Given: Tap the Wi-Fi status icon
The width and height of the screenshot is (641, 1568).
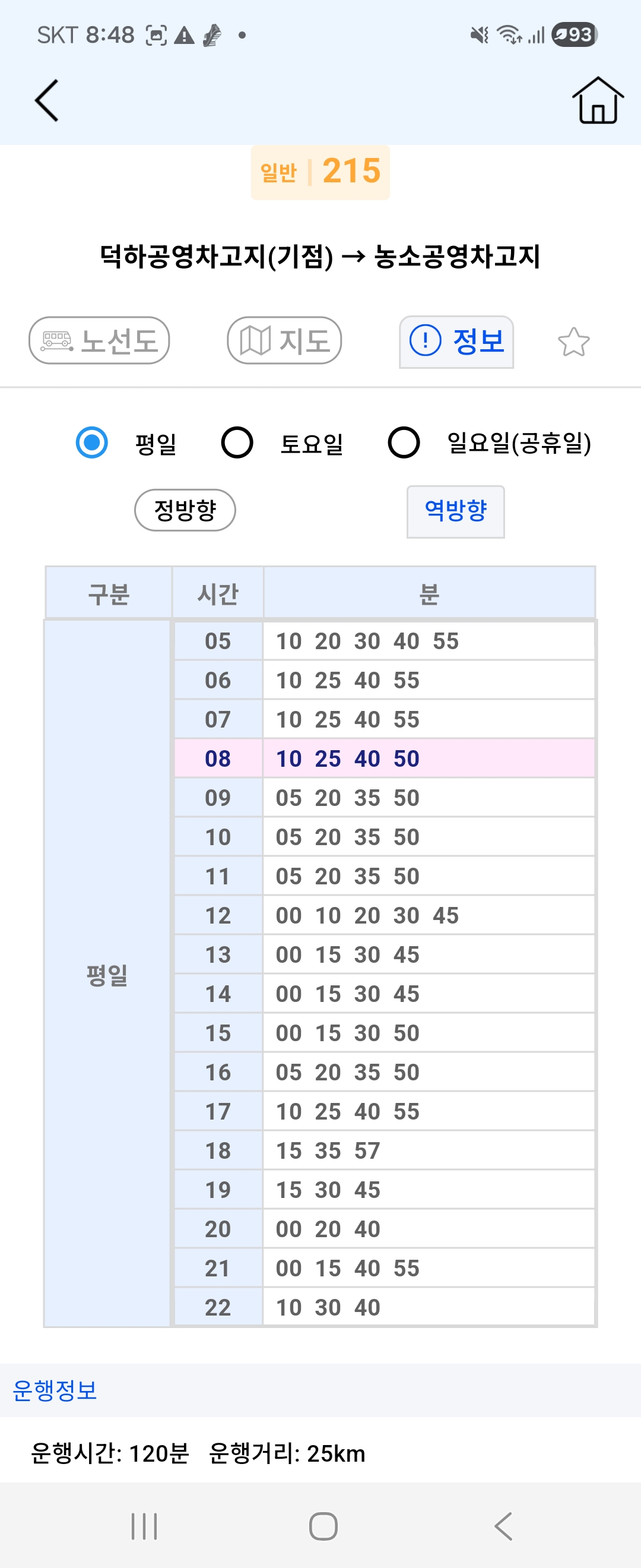Looking at the screenshot, I should point(509,34).
